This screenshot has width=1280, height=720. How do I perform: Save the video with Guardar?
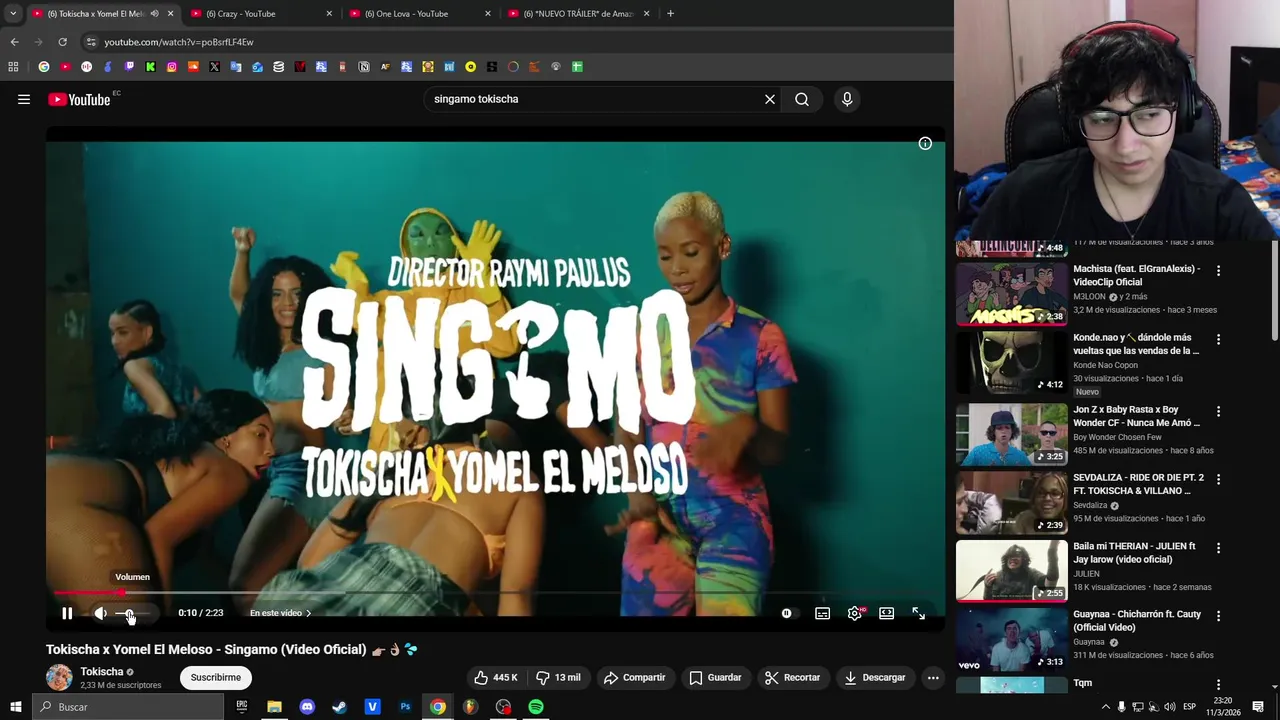coord(715,677)
